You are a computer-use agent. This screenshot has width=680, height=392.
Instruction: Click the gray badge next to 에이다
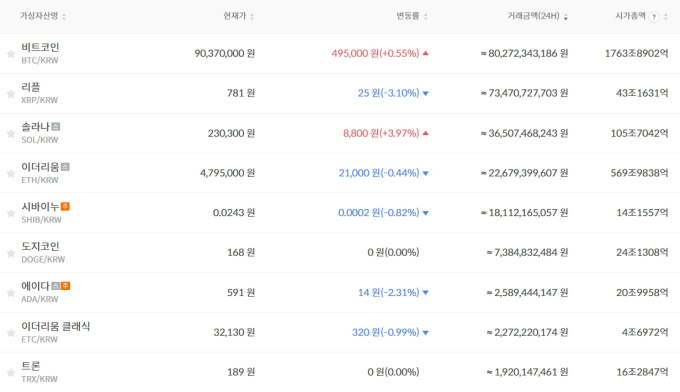click(x=56, y=286)
